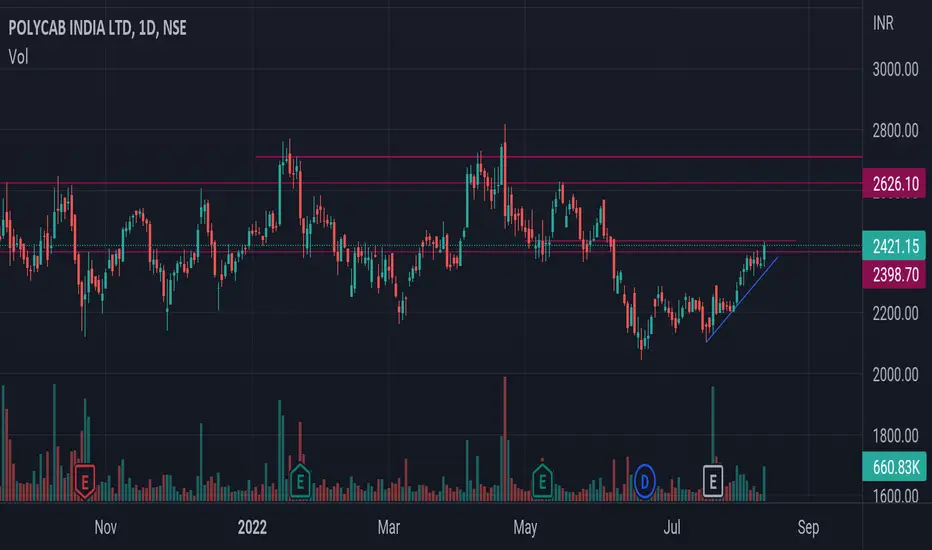This screenshot has width=932, height=550.
Task: Click the POLYCAB INDIA LTD symbol title
Action: point(97,28)
